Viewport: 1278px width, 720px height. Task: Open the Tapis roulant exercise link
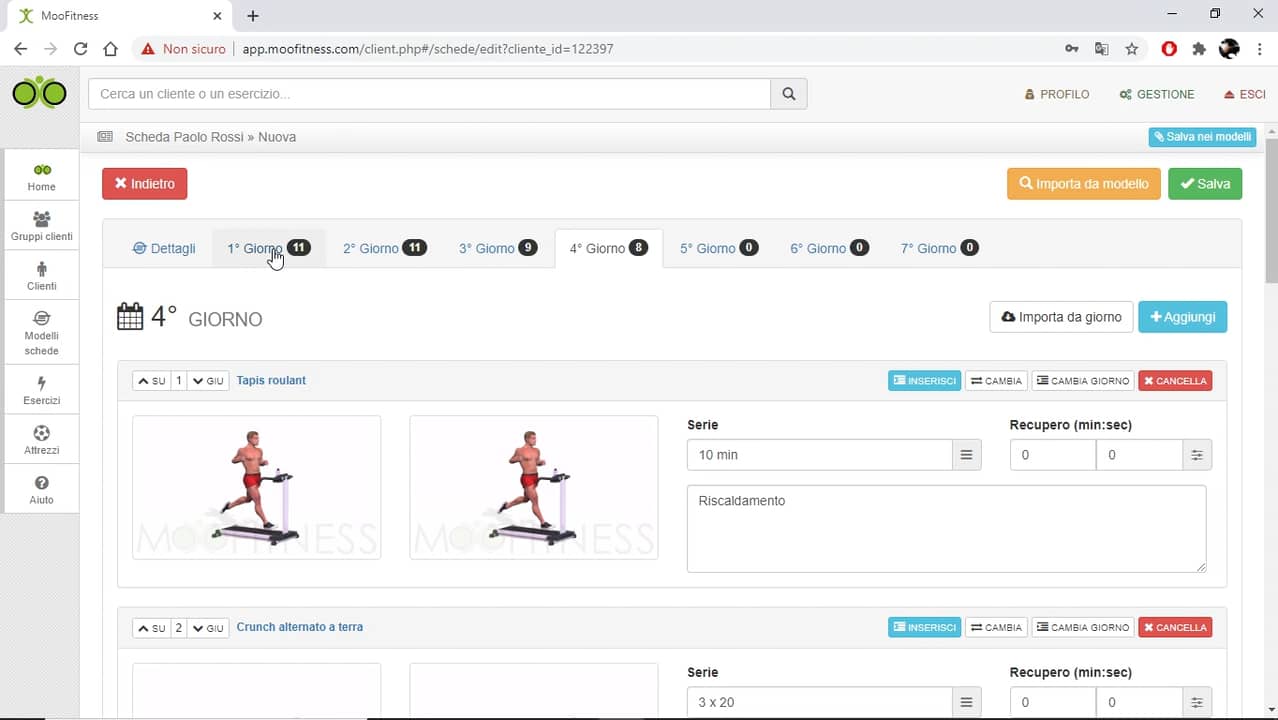tap(271, 380)
